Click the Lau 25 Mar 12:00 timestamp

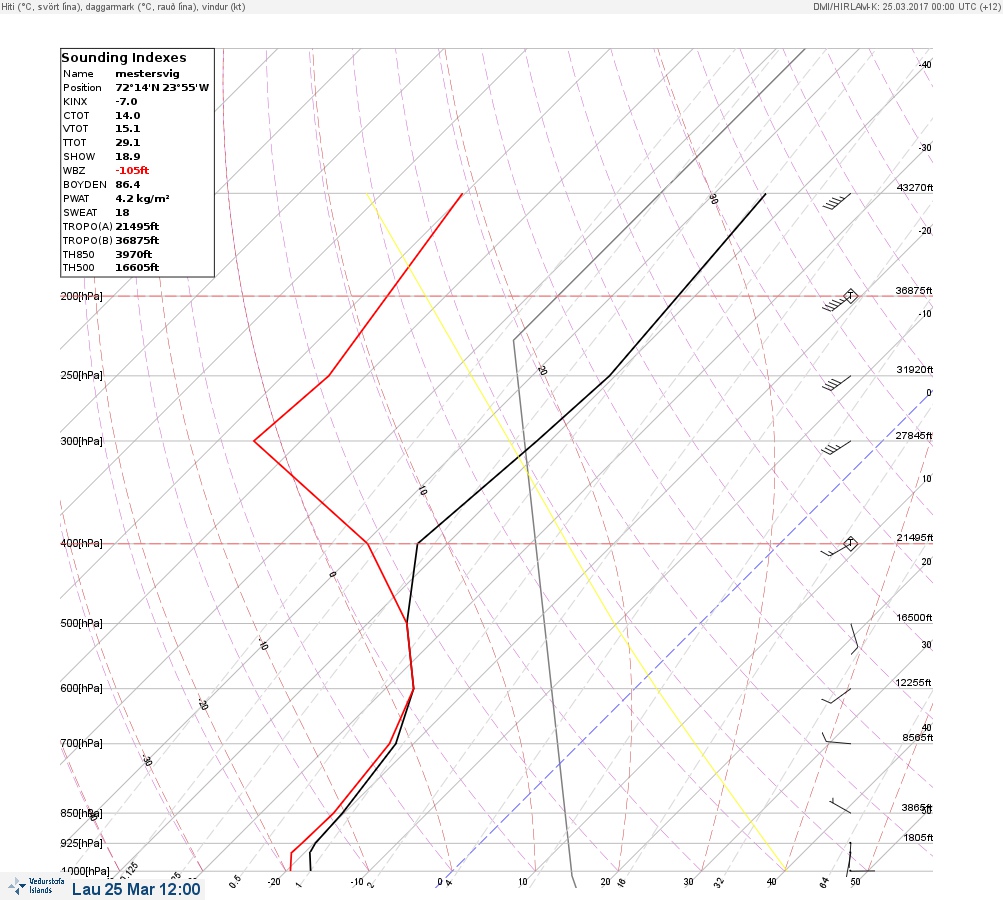[x=136, y=889]
